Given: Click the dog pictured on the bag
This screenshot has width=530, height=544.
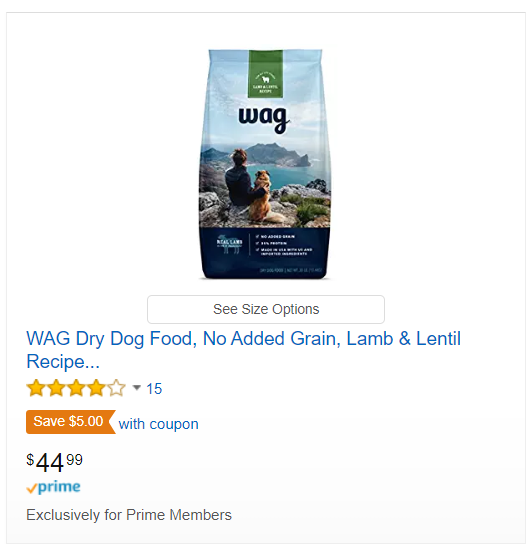Looking at the screenshot, I should tap(265, 197).
